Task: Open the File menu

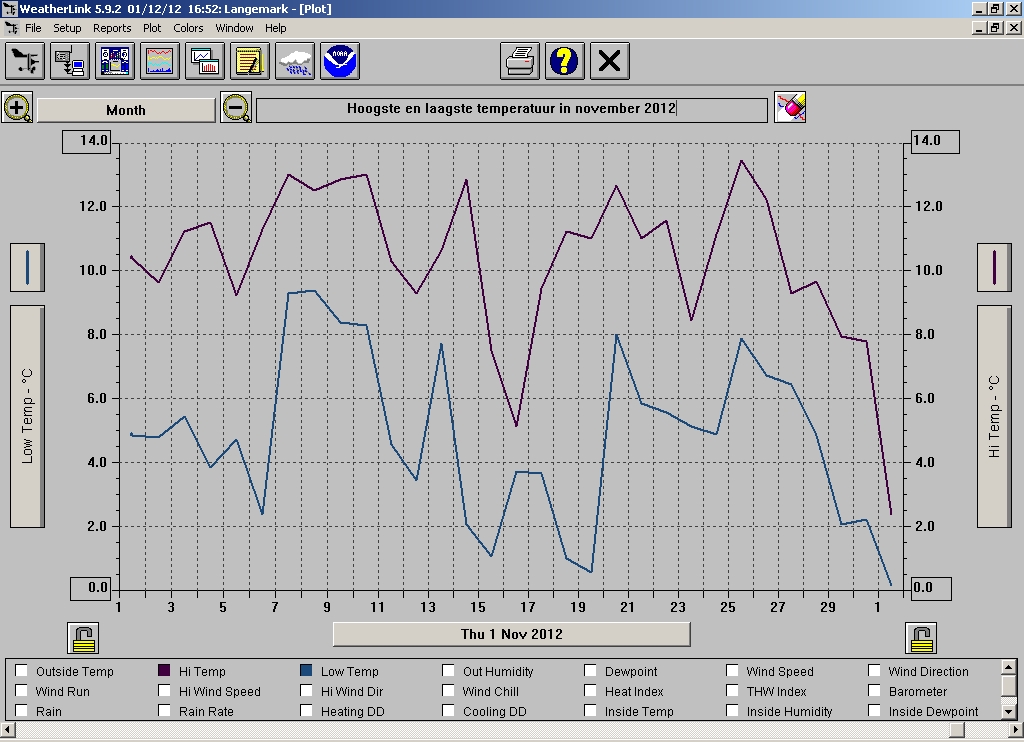Action: point(33,28)
